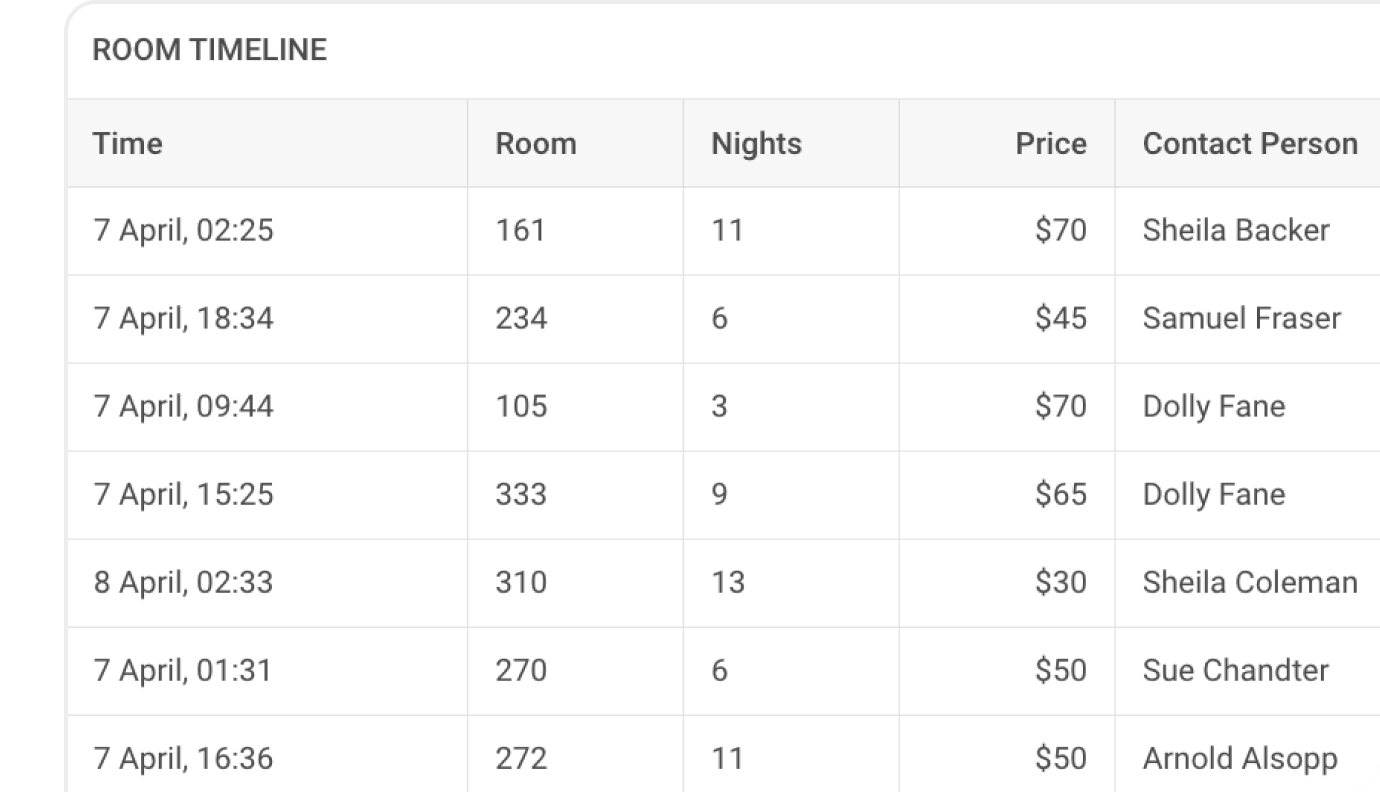Select contact Samuel Fraser

1242,319
